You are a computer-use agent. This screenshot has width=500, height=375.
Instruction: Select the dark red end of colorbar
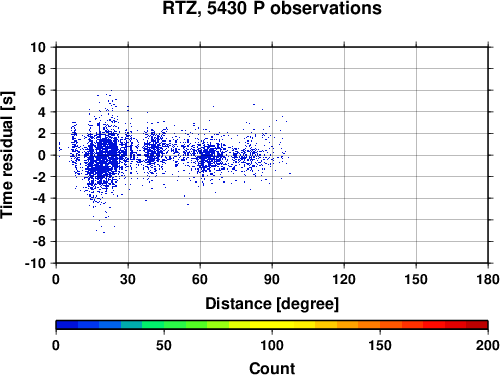tap(477, 325)
